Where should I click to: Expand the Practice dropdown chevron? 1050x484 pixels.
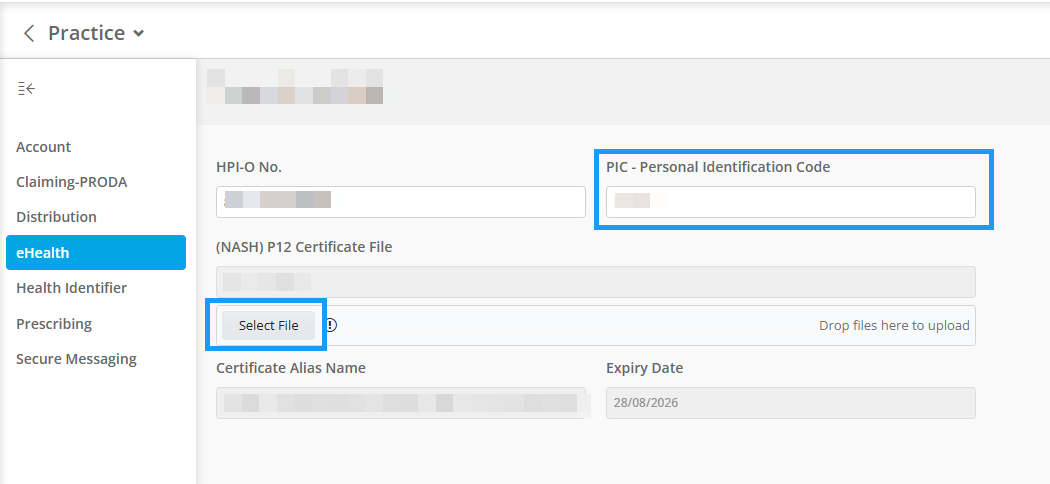pyautogui.click(x=139, y=33)
